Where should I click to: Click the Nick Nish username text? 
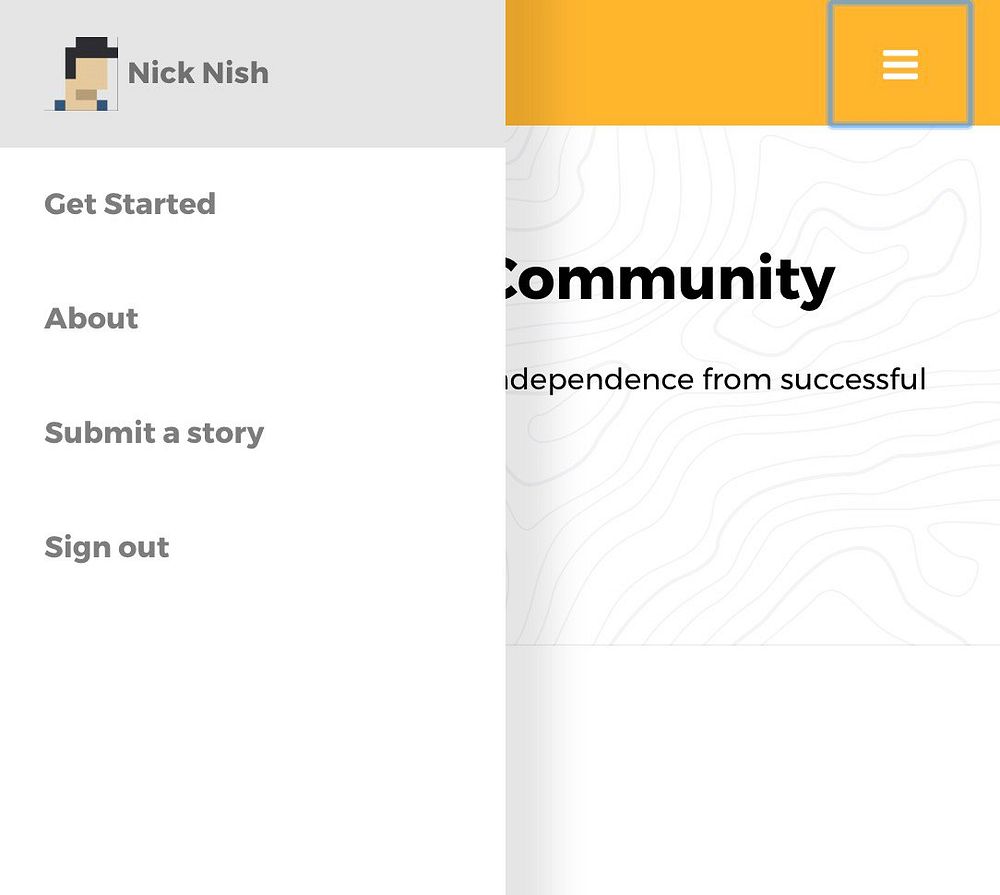point(198,73)
